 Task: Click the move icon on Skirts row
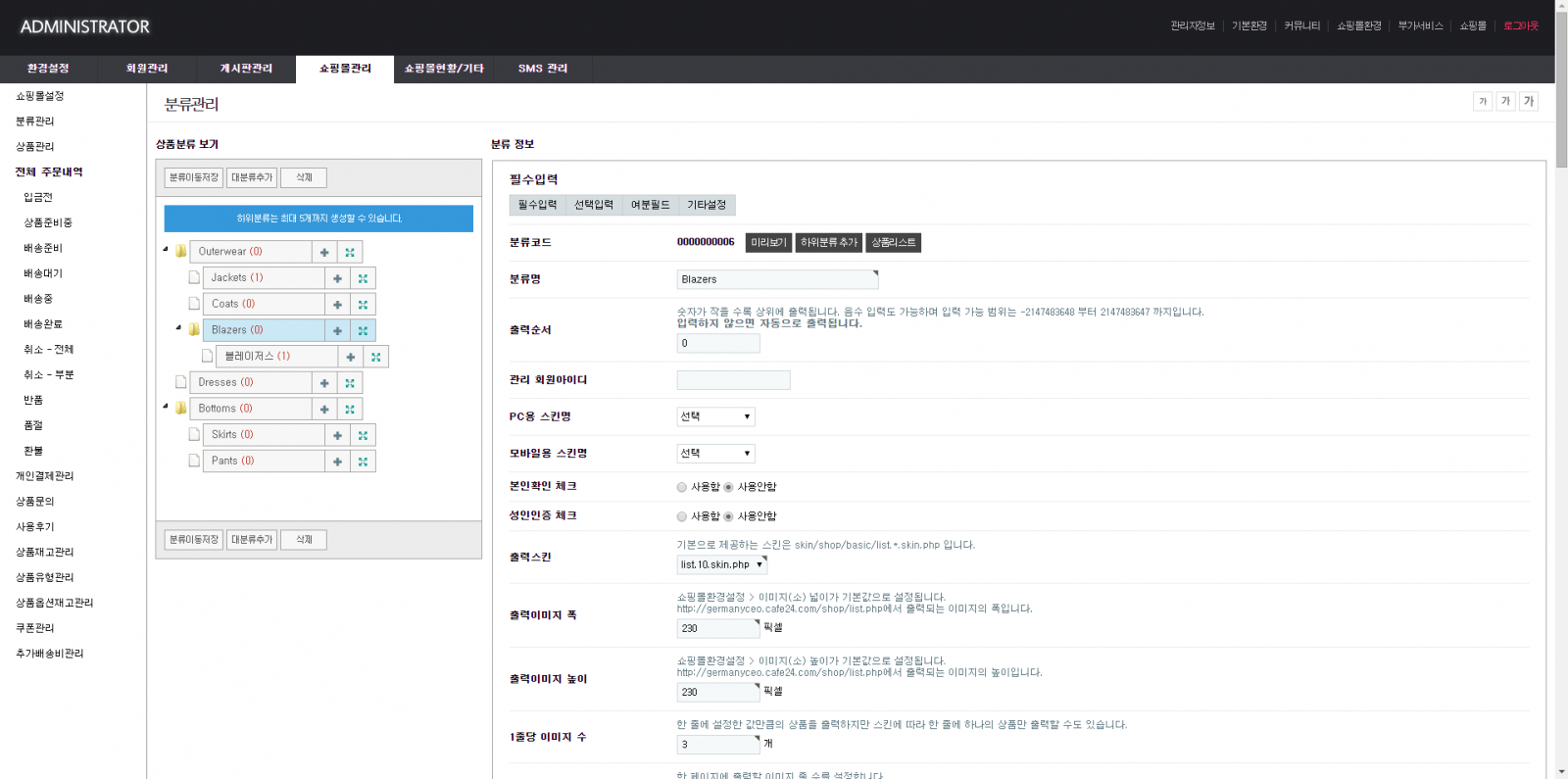tap(363, 435)
